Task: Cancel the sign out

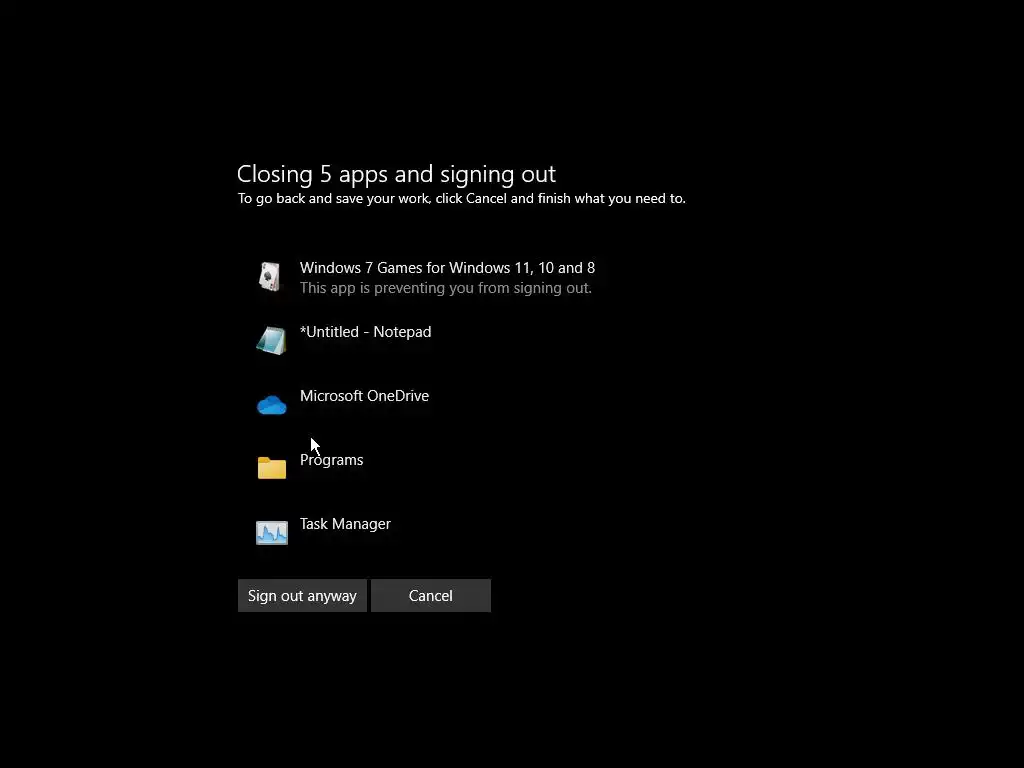Action: pyautogui.click(x=430, y=596)
